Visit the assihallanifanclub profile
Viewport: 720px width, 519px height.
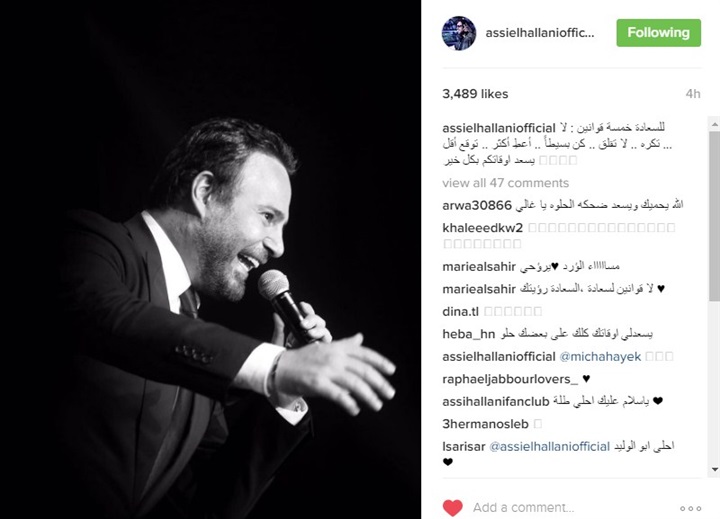tap(496, 401)
